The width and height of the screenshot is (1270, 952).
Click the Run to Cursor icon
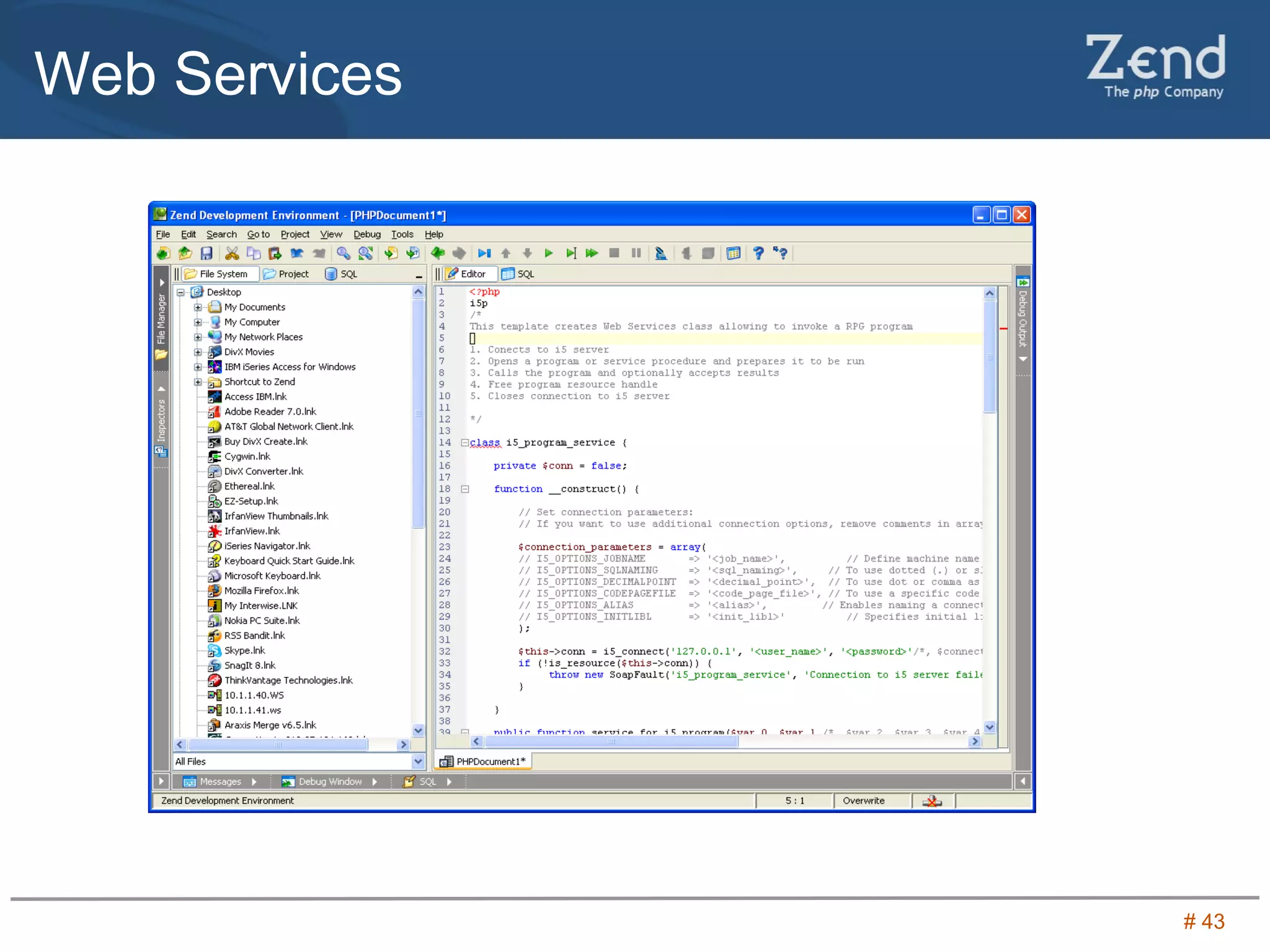tap(571, 253)
